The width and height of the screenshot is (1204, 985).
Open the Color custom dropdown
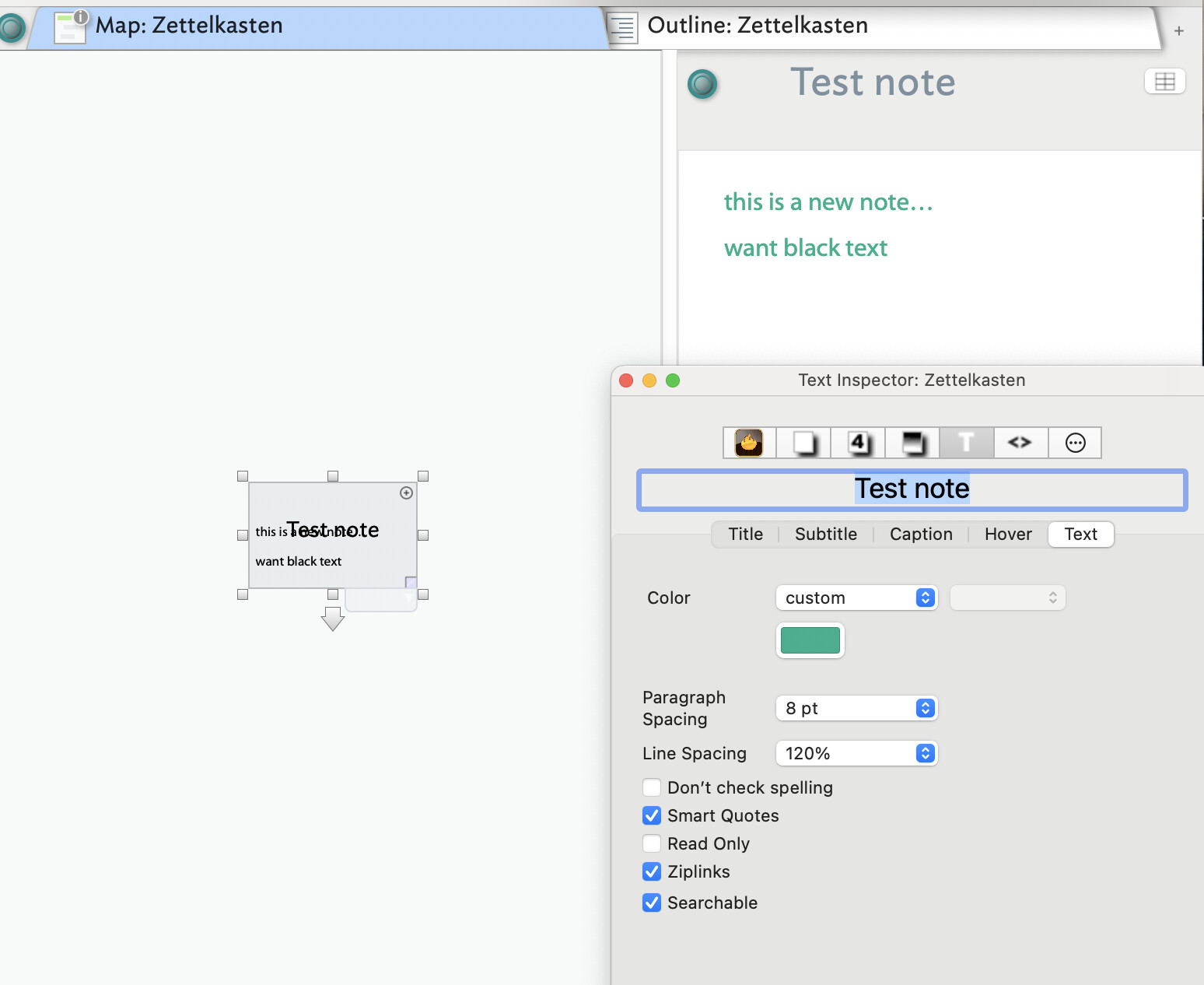click(x=856, y=598)
